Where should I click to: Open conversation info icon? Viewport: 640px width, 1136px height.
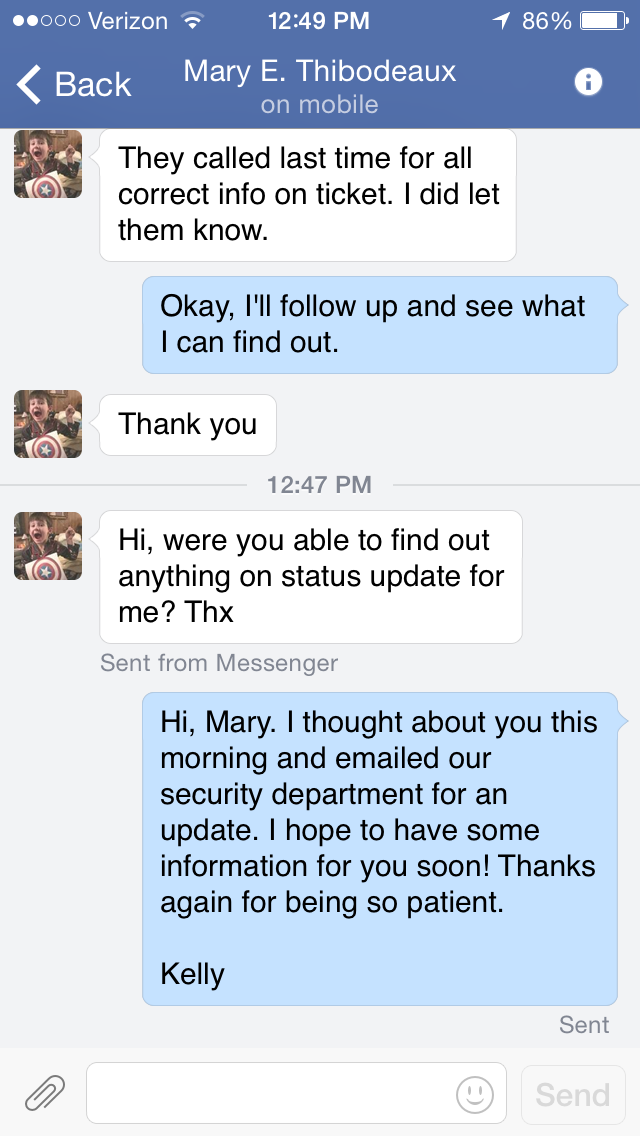pyautogui.click(x=588, y=83)
